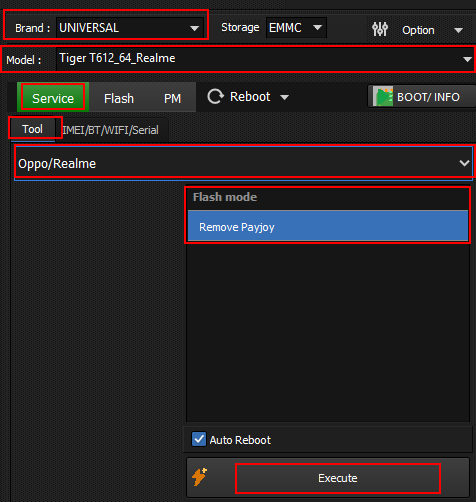Viewport: 476px width, 502px height.
Task: Expand the Oppo/Realme selection combo box
Action: pyautogui.click(x=244, y=163)
